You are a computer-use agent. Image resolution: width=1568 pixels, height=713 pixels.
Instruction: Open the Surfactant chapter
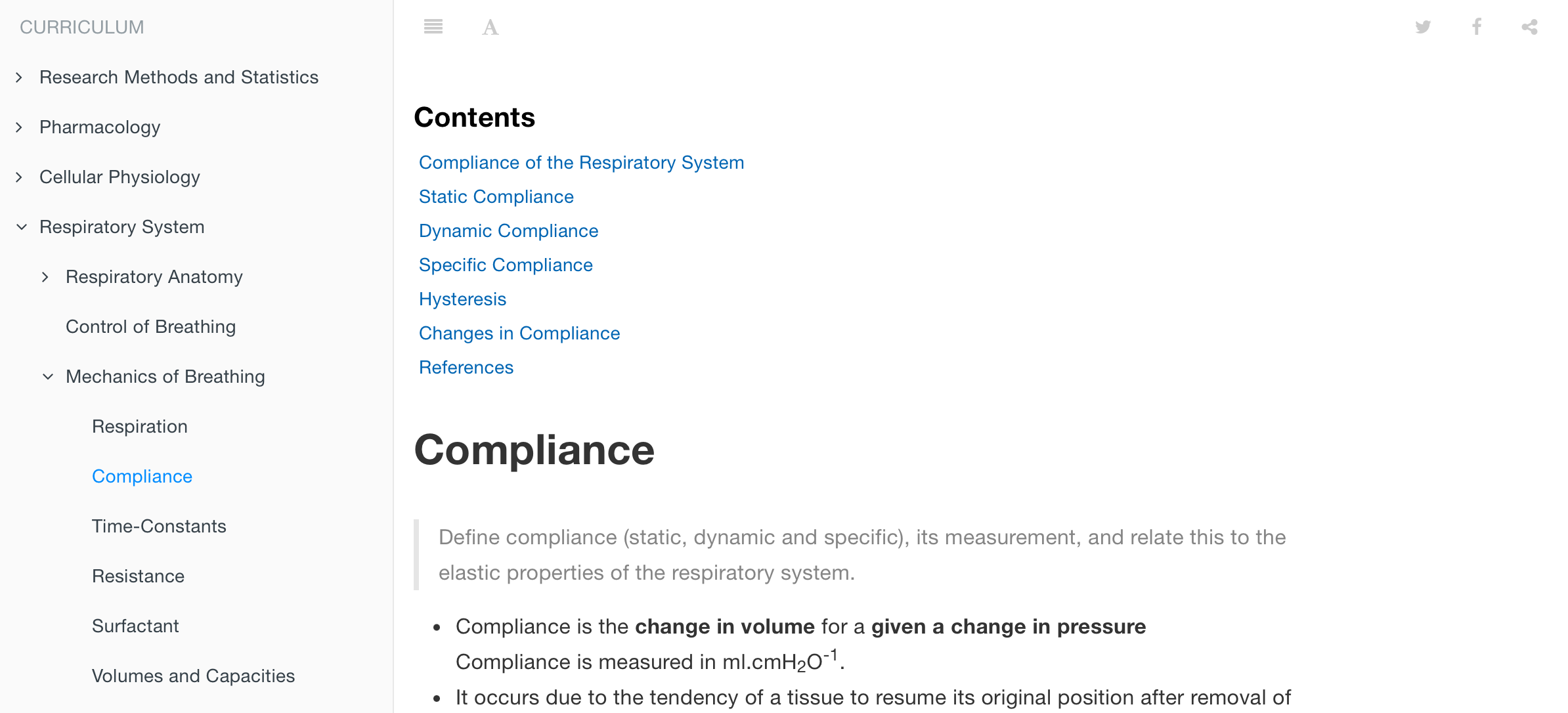(x=135, y=626)
